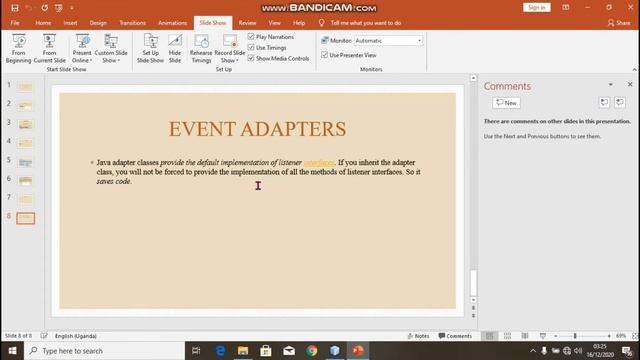
Task: Go to Previous comment icon
Action: click(x=604, y=102)
